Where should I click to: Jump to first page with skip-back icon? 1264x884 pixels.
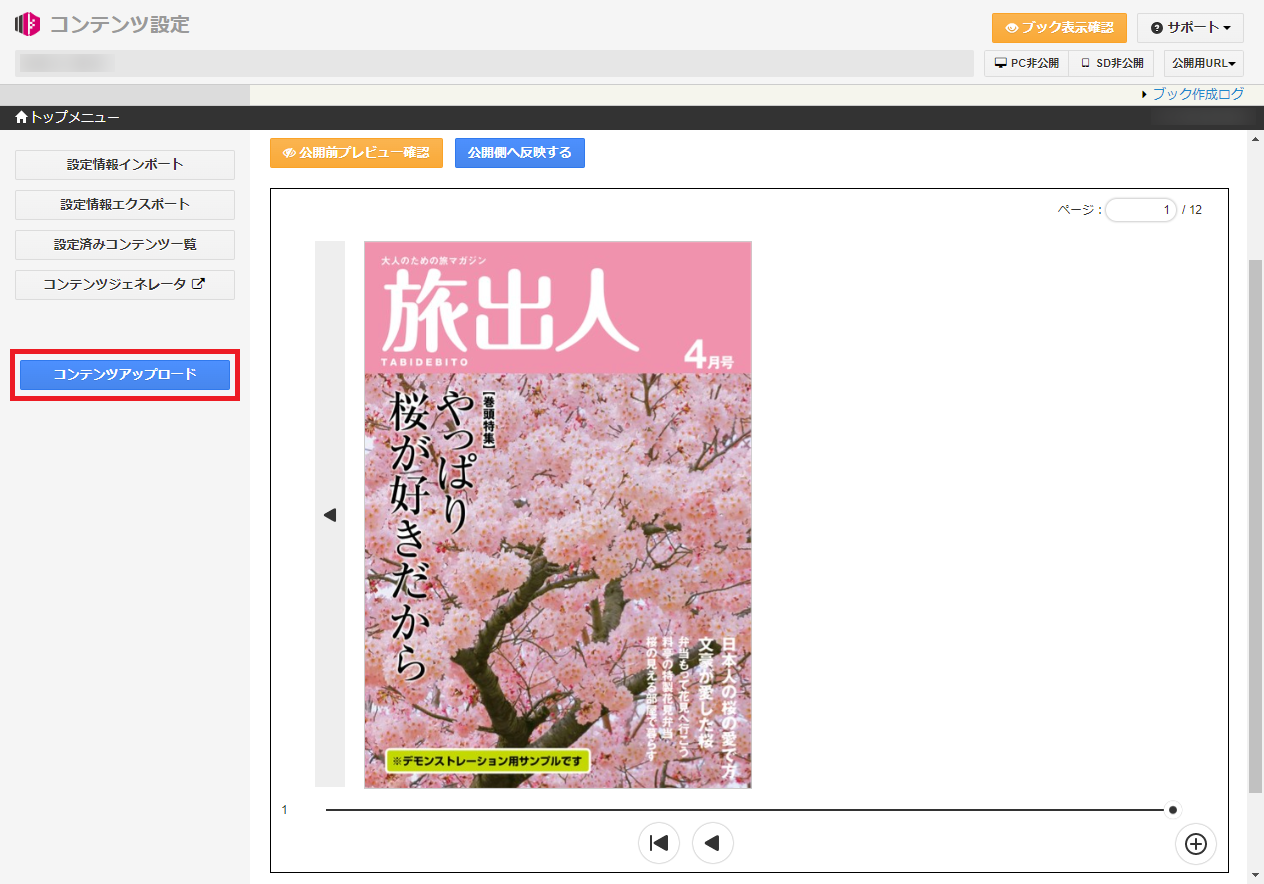[659, 843]
